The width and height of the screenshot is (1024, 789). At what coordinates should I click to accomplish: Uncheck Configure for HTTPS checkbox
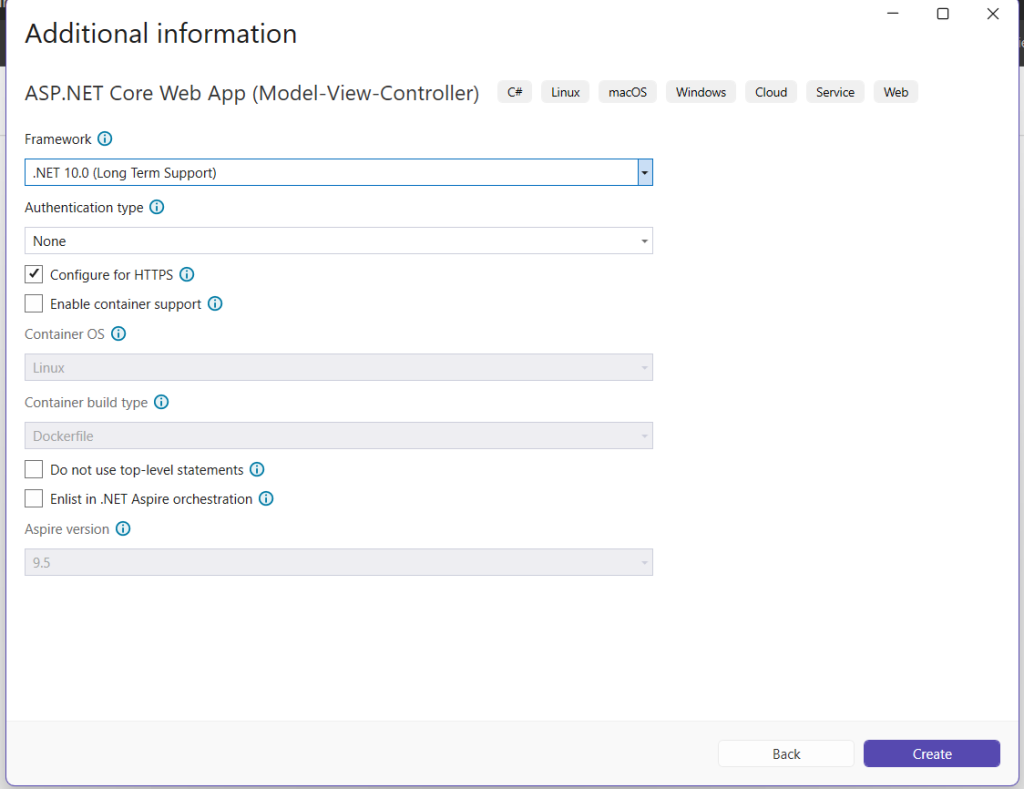34,274
